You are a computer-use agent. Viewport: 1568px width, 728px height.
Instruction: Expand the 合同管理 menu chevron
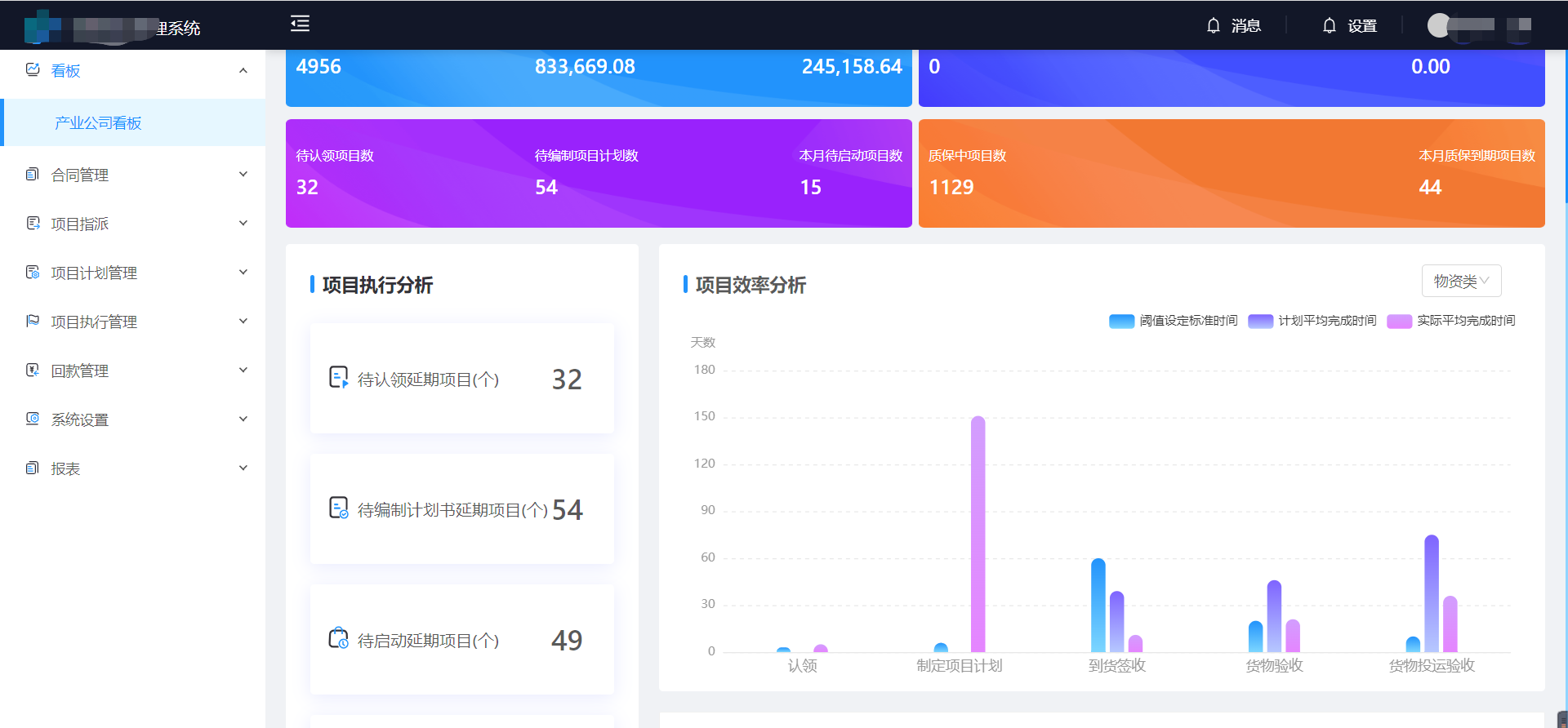coord(243,174)
